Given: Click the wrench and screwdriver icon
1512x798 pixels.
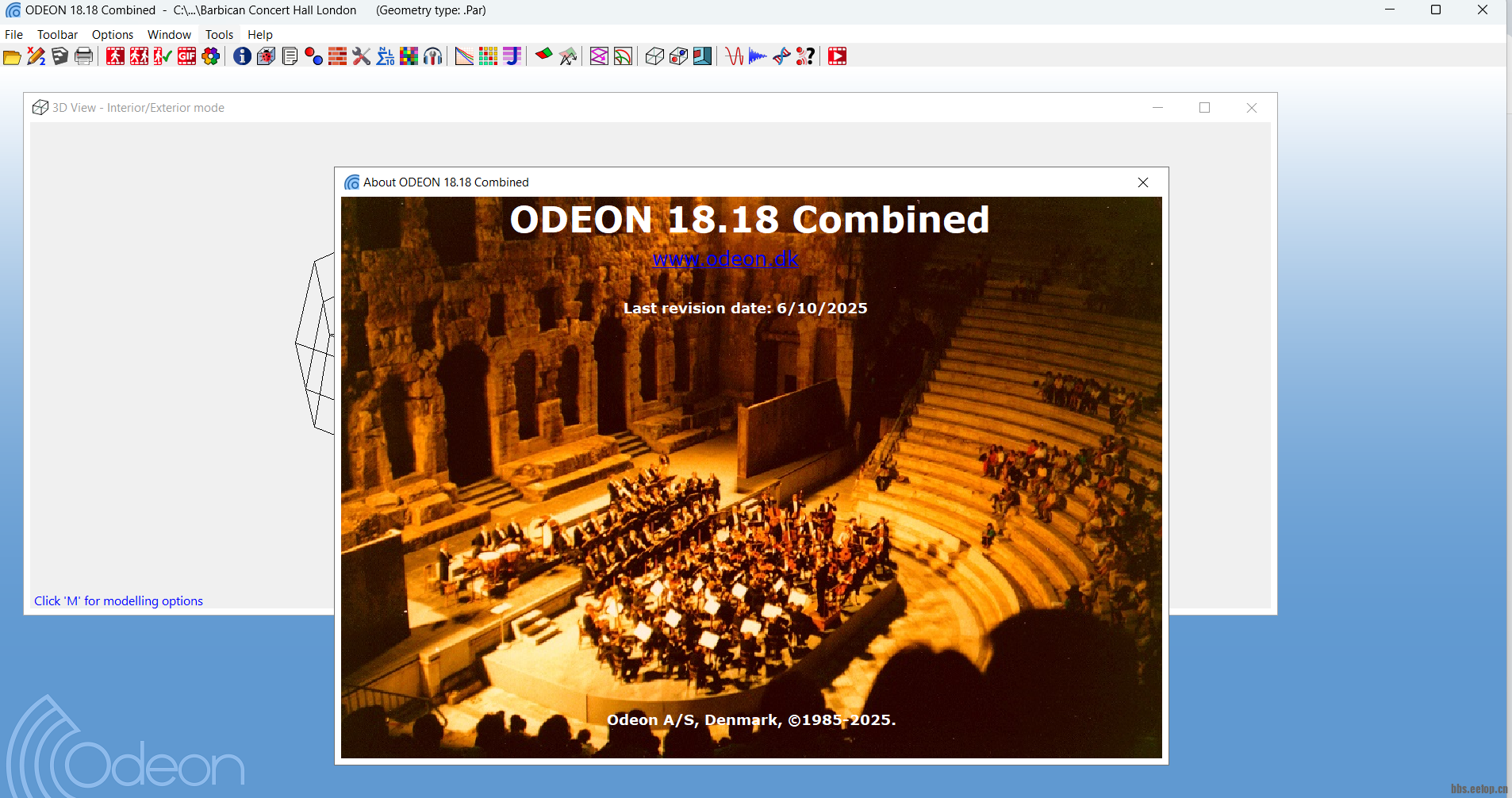Looking at the screenshot, I should coord(361,56).
